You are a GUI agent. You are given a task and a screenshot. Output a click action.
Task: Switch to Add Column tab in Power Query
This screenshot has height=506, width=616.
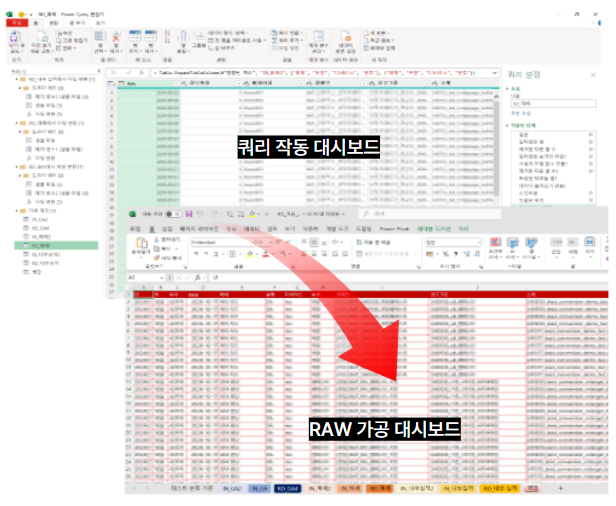(x=77, y=23)
